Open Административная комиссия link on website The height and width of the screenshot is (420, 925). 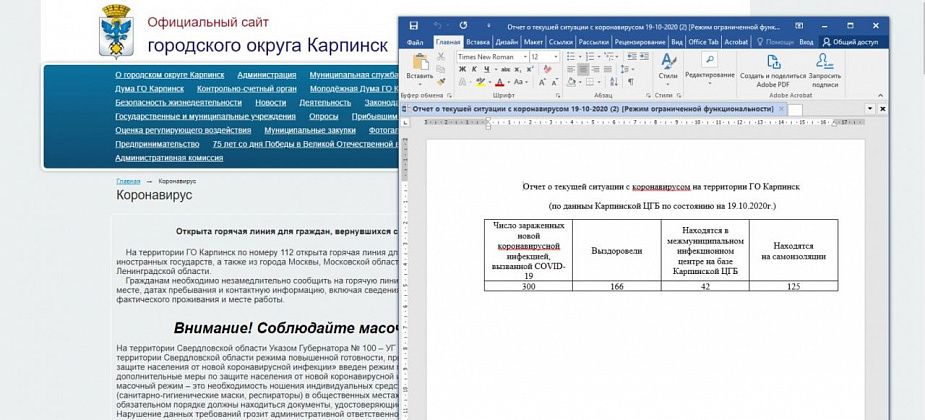pos(169,158)
